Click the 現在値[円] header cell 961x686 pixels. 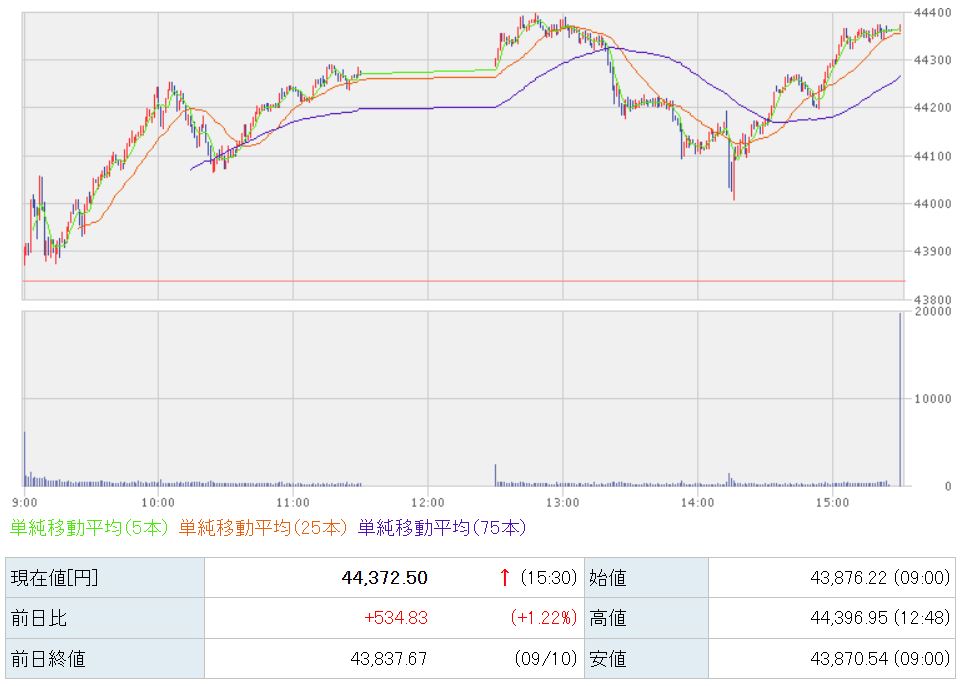[x=105, y=577]
